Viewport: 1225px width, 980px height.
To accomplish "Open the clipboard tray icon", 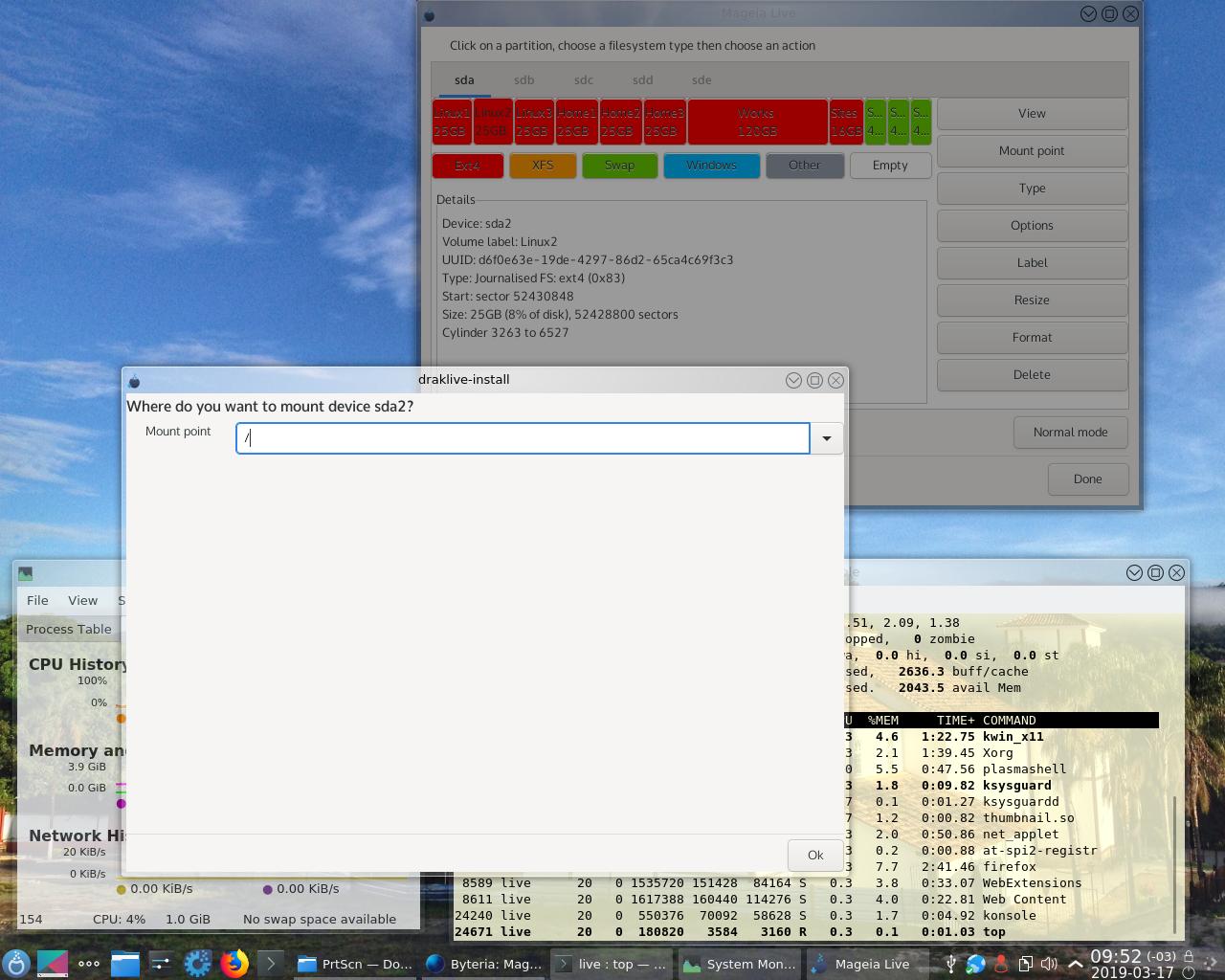I will pos(1024,964).
